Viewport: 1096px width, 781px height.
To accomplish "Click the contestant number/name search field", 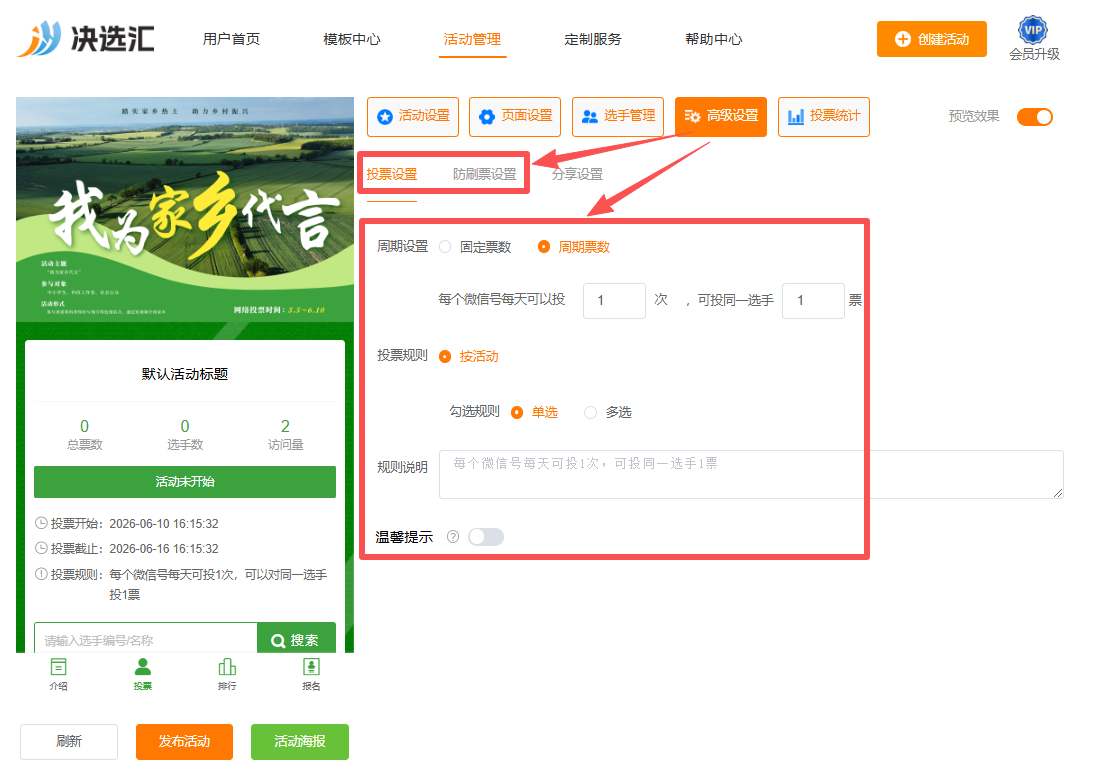I will [x=146, y=638].
